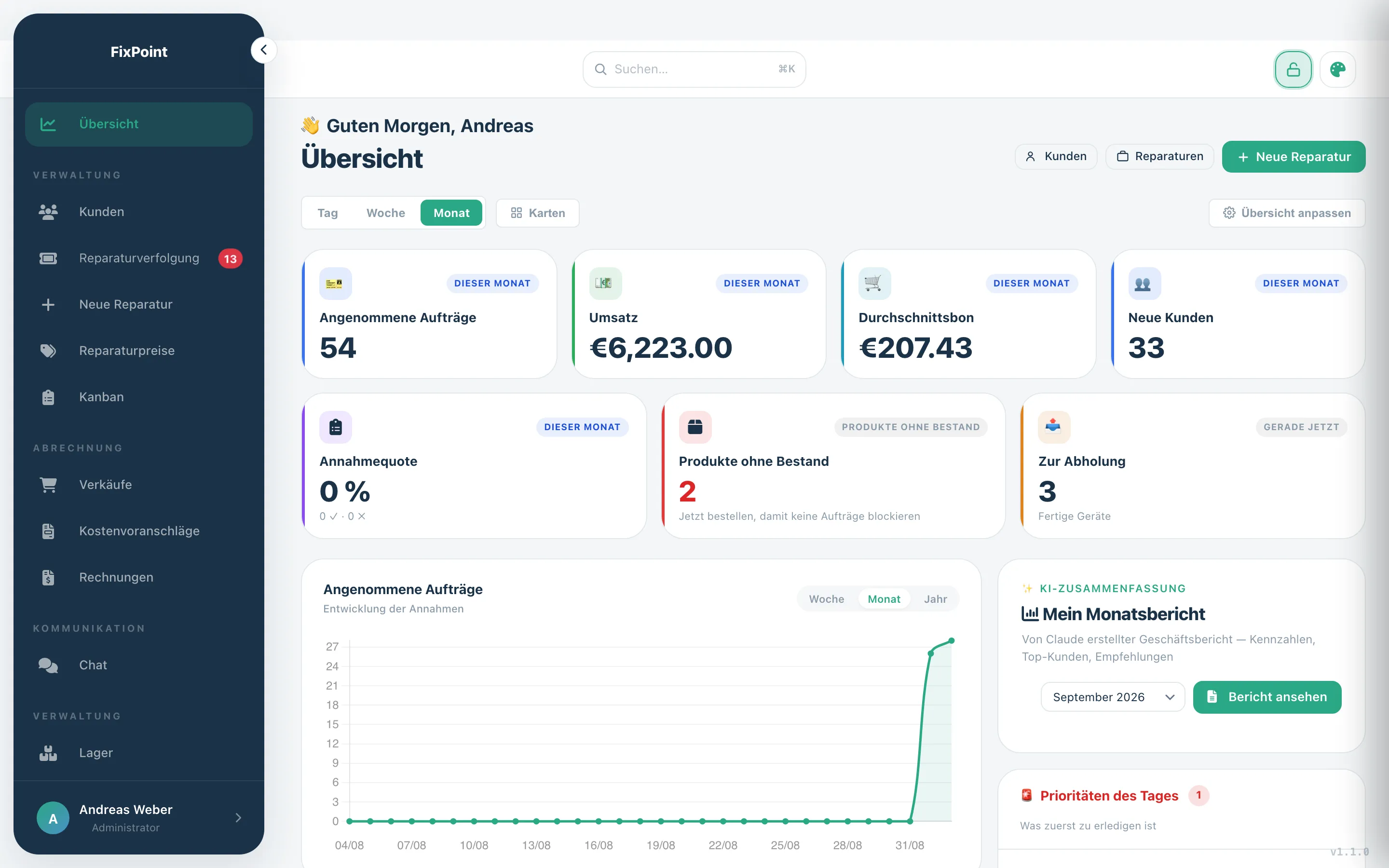
Task: Select the Monat period toggle above cards
Action: coord(451,213)
